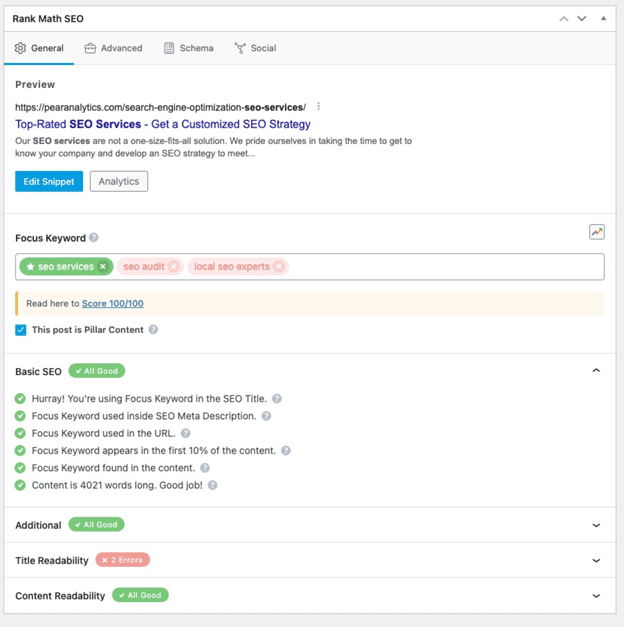Expand the Additional section
624x627 pixels.
pos(596,525)
